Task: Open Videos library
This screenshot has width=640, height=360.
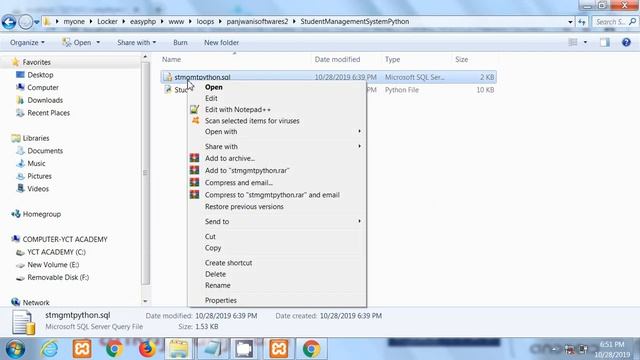Action: click(38, 189)
